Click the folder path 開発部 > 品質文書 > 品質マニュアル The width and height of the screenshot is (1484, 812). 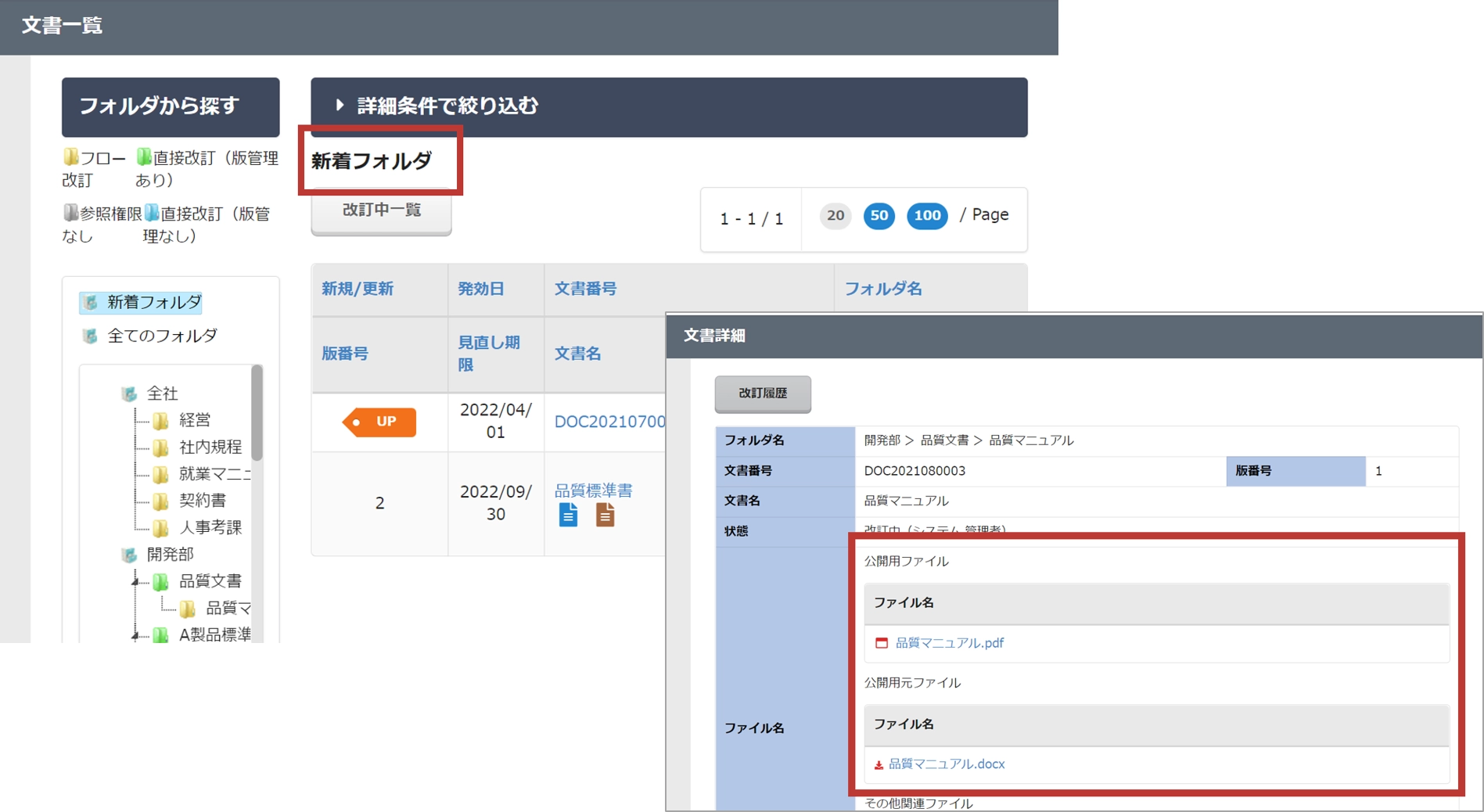coord(968,440)
